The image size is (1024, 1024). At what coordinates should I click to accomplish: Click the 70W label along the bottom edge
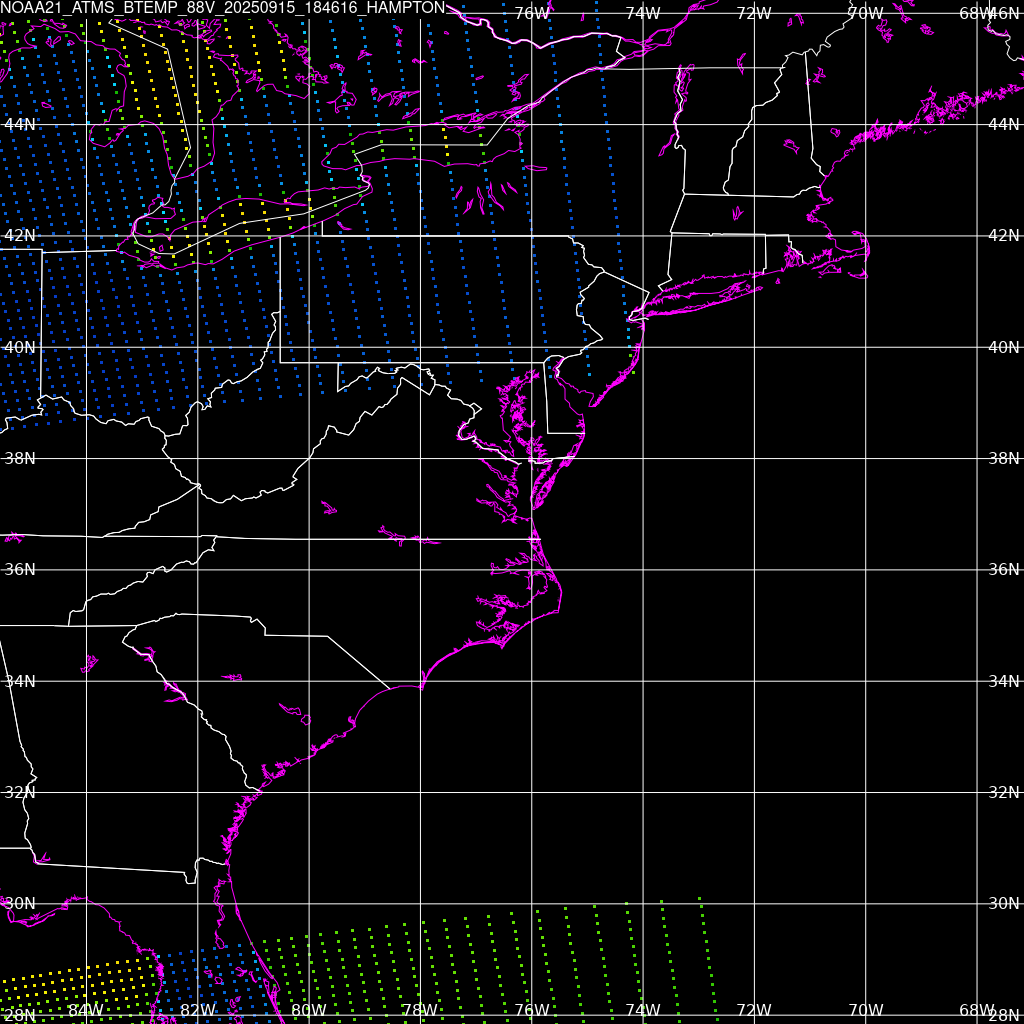click(866, 1010)
